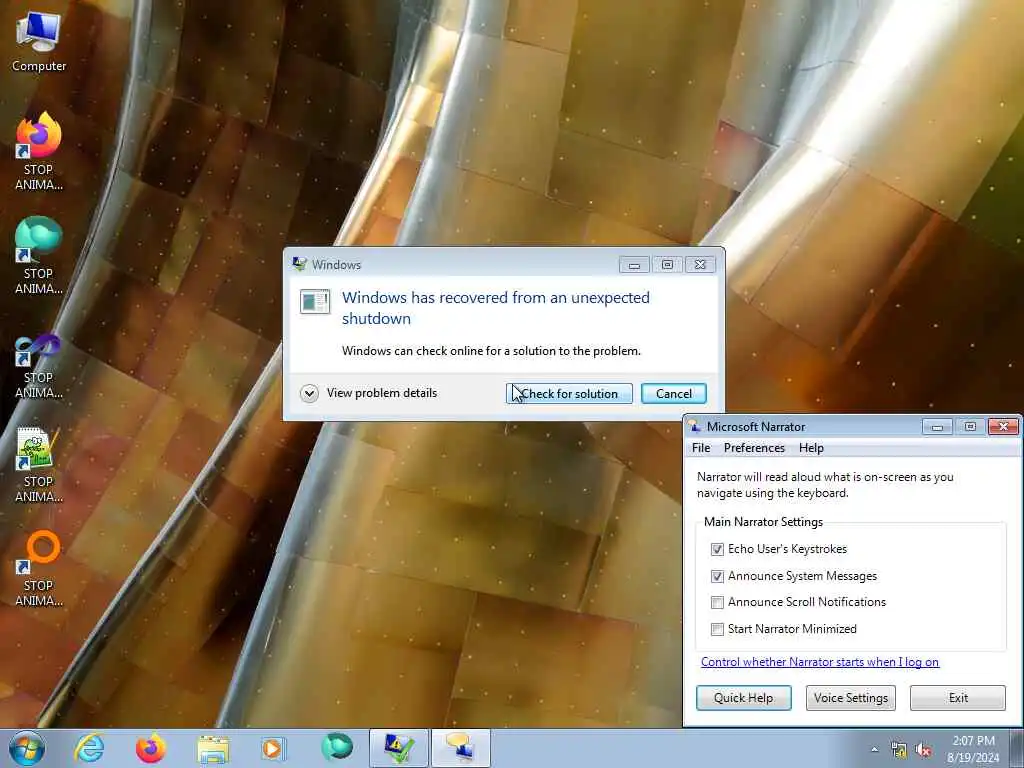The height and width of the screenshot is (768, 1024).
Task: Click the problem report icon in the dialog
Action: coord(315,302)
